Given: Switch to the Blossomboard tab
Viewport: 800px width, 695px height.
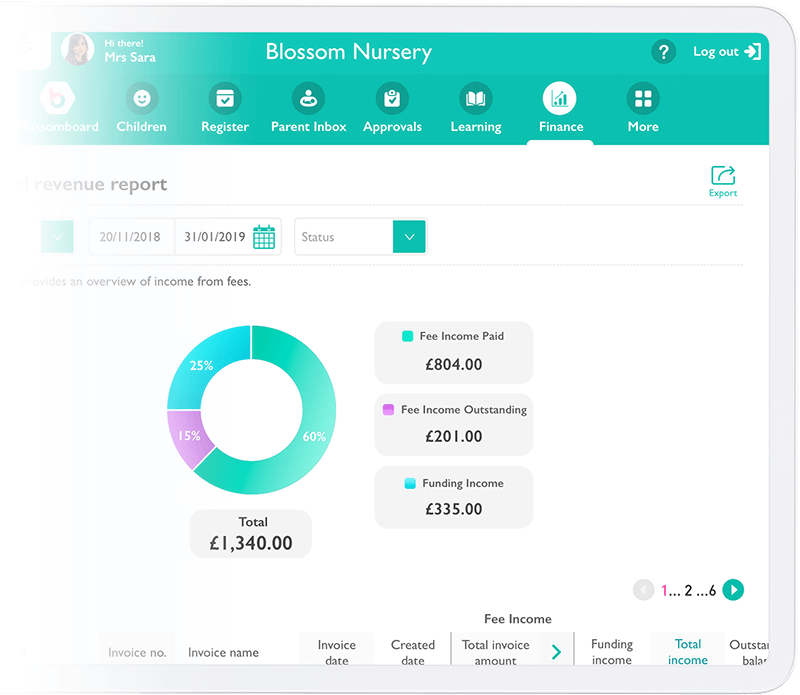Looking at the screenshot, I should (56, 100).
